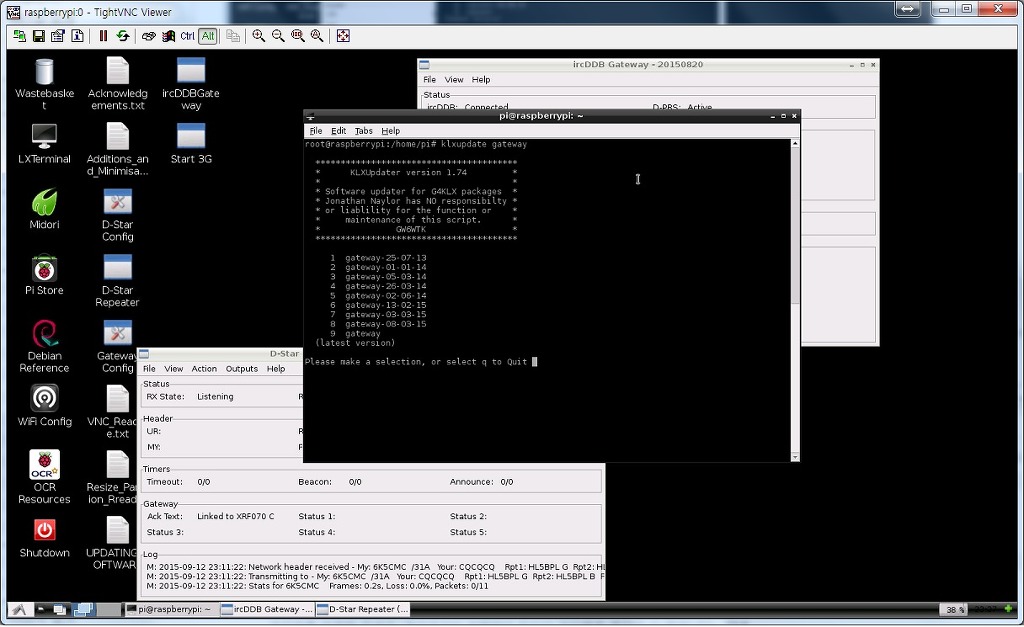Switch to the D-Star Repeater taskbar button
The height and width of the screenshot is (627, 1024).
click(x=363, y=609)
